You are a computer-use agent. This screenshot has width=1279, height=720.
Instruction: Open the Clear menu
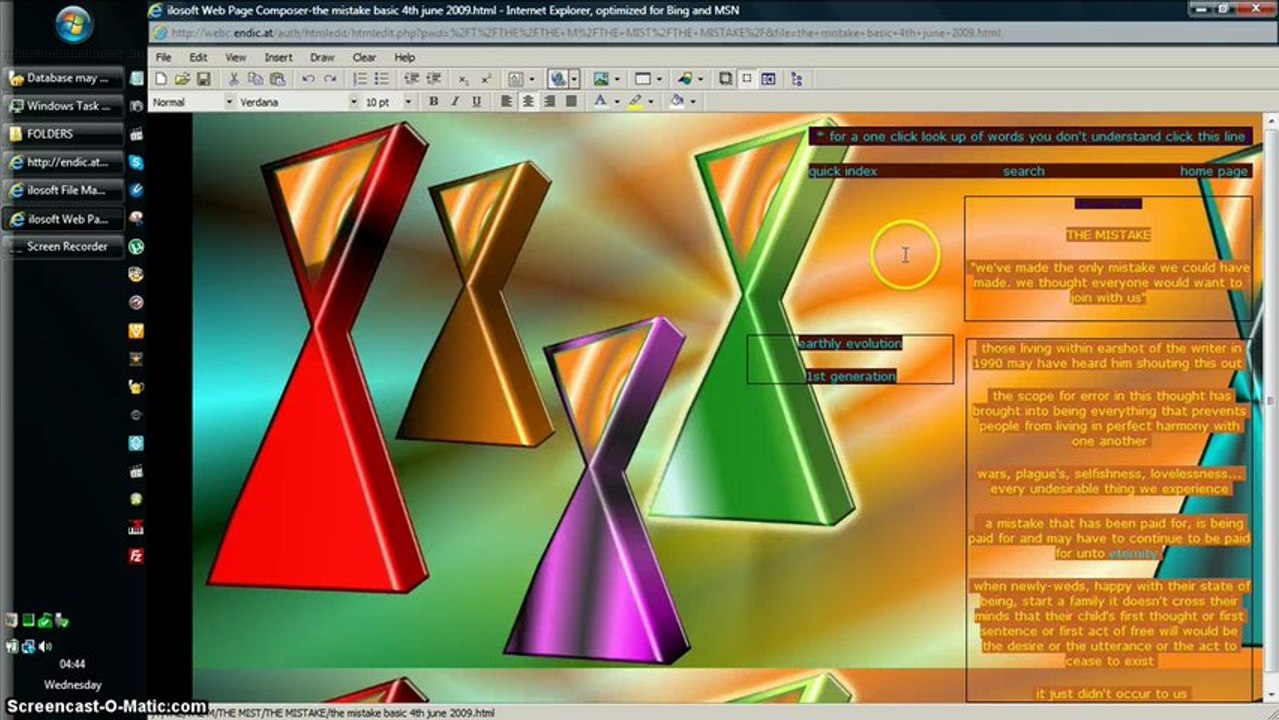pyautogui.click(x=364, y=57)
